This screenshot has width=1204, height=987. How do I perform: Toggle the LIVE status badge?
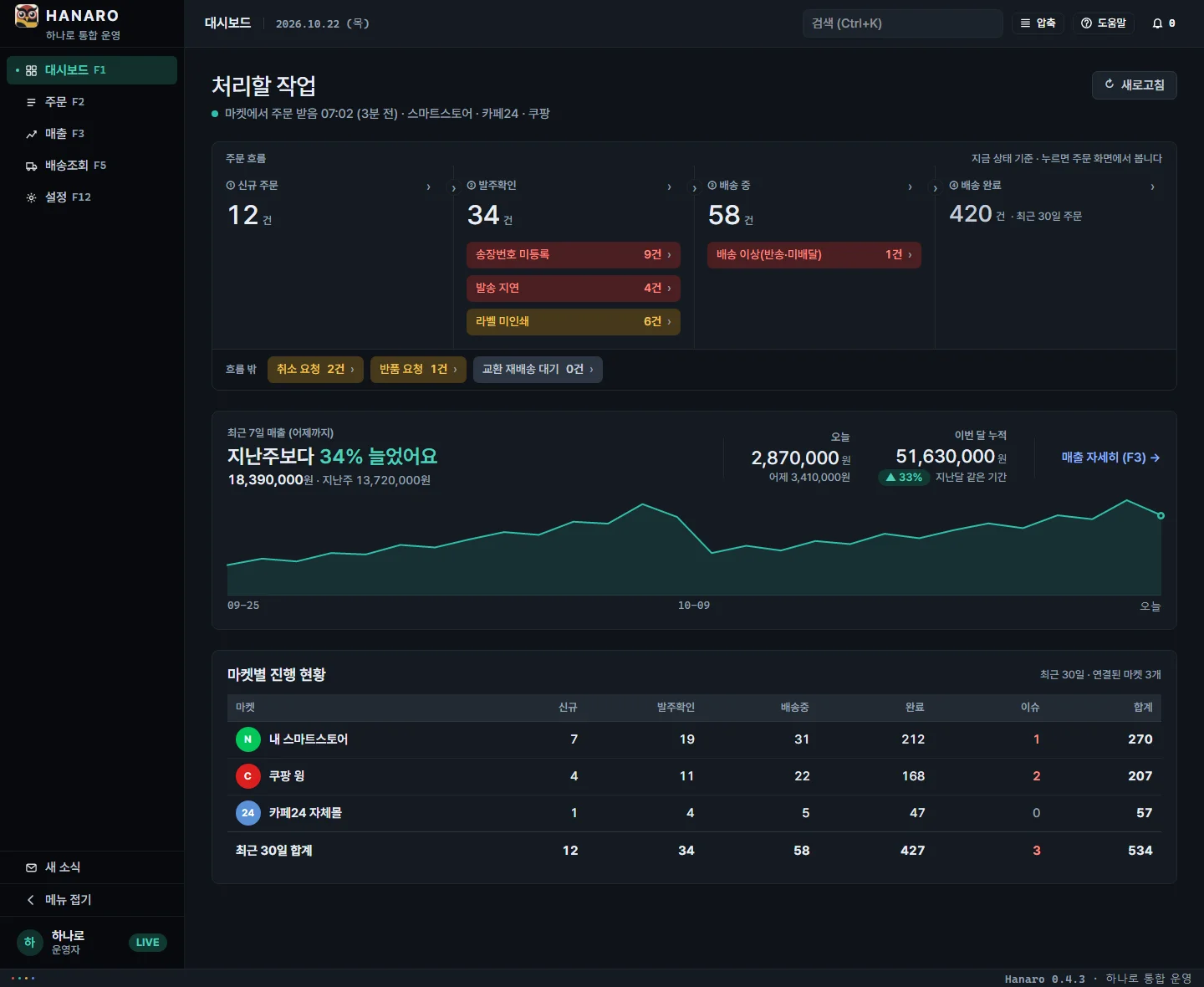pos(148,943)
